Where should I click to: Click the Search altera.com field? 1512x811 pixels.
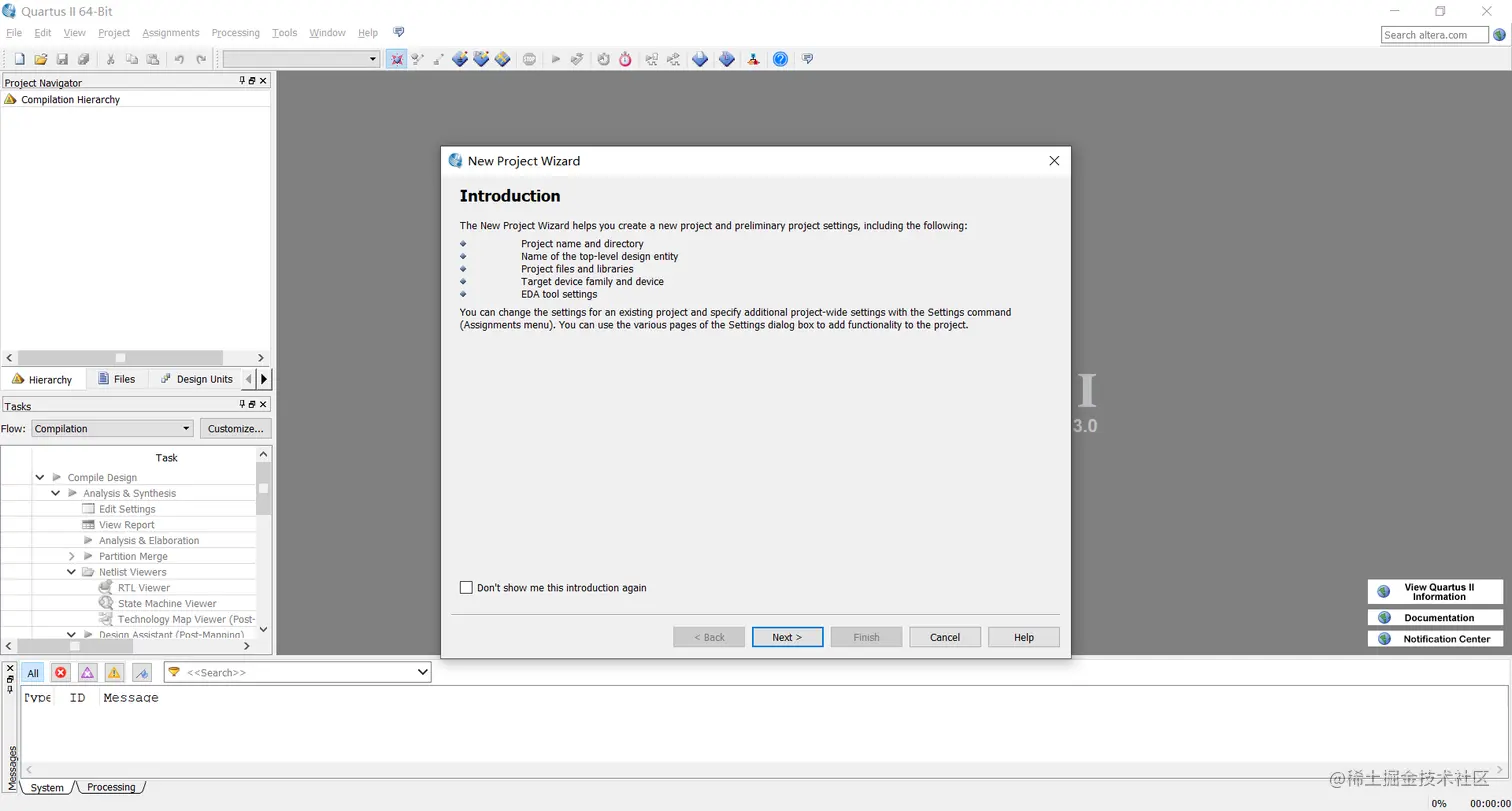click(x=1435, y=35)
